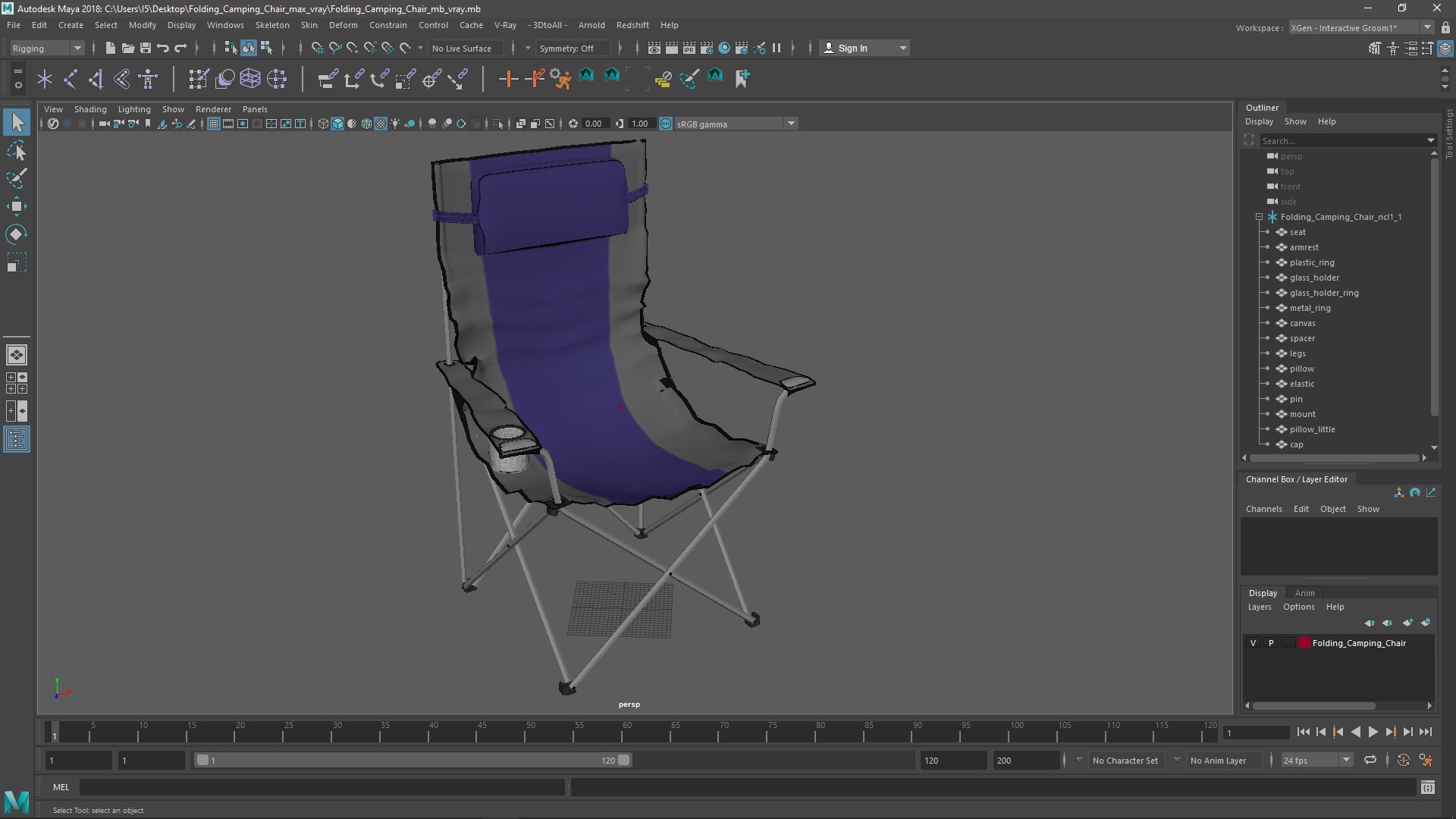Open the Workspace selector dropdown
Viewport: 1456px width, 819px height.
click(1361, 27)
